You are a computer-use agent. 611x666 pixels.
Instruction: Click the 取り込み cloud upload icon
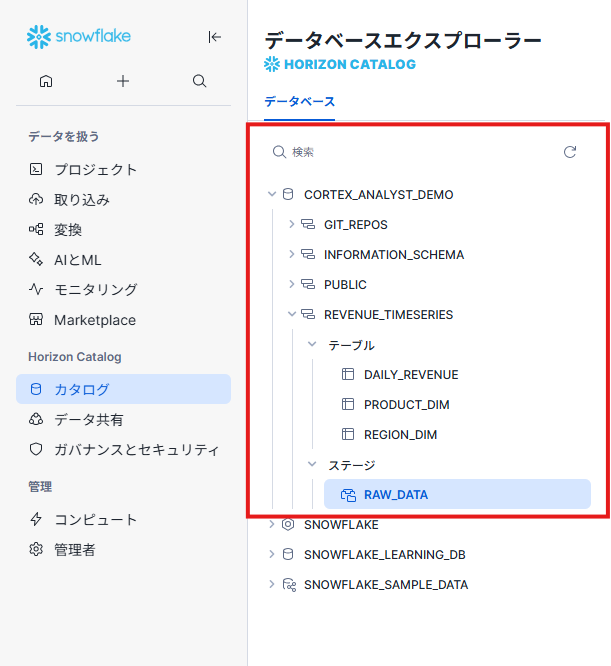[36, 199]
